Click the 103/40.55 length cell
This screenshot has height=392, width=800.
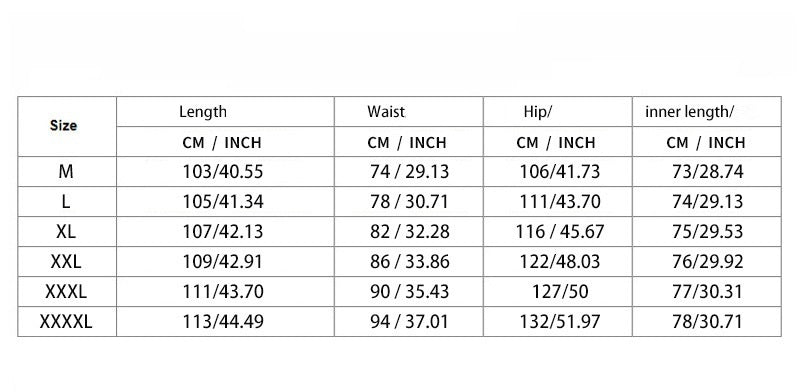[x=223, y=172]
